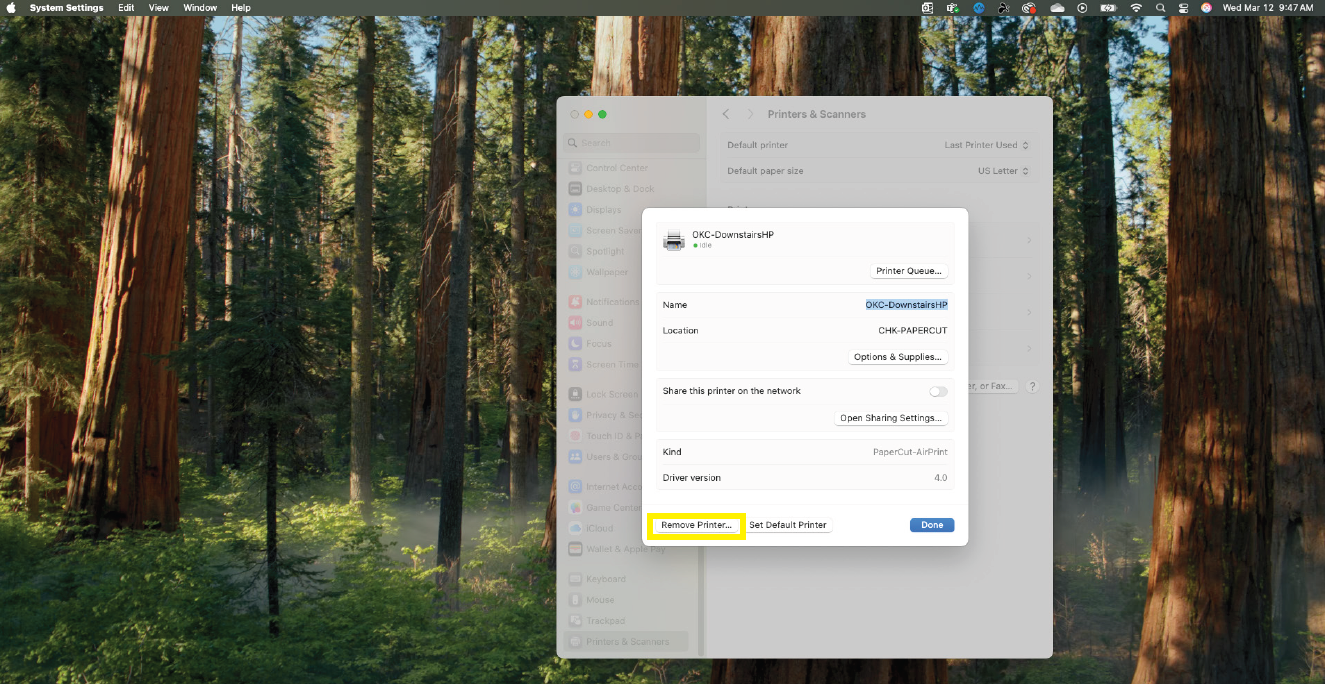Open the Window menu
This screenshot has height=684, width=1325.
tap(200, 8)
